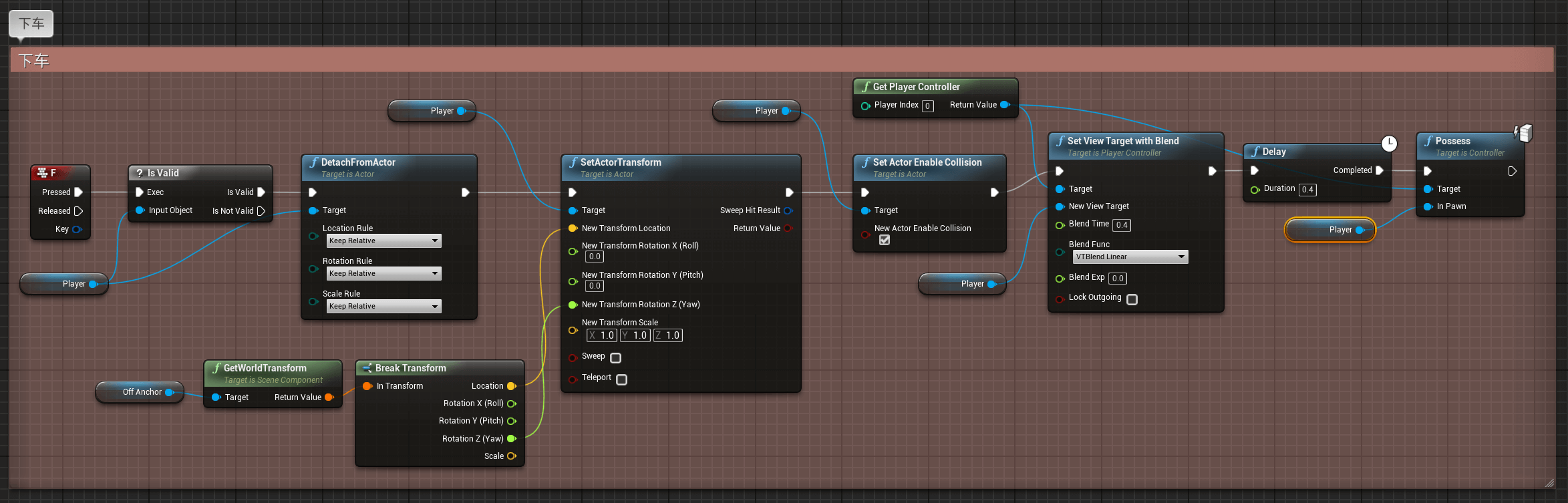The height and width of the screenshot is (503, 1568).
Task: Click GetWorldTransform Return Value pin
Action: [329, 397]
